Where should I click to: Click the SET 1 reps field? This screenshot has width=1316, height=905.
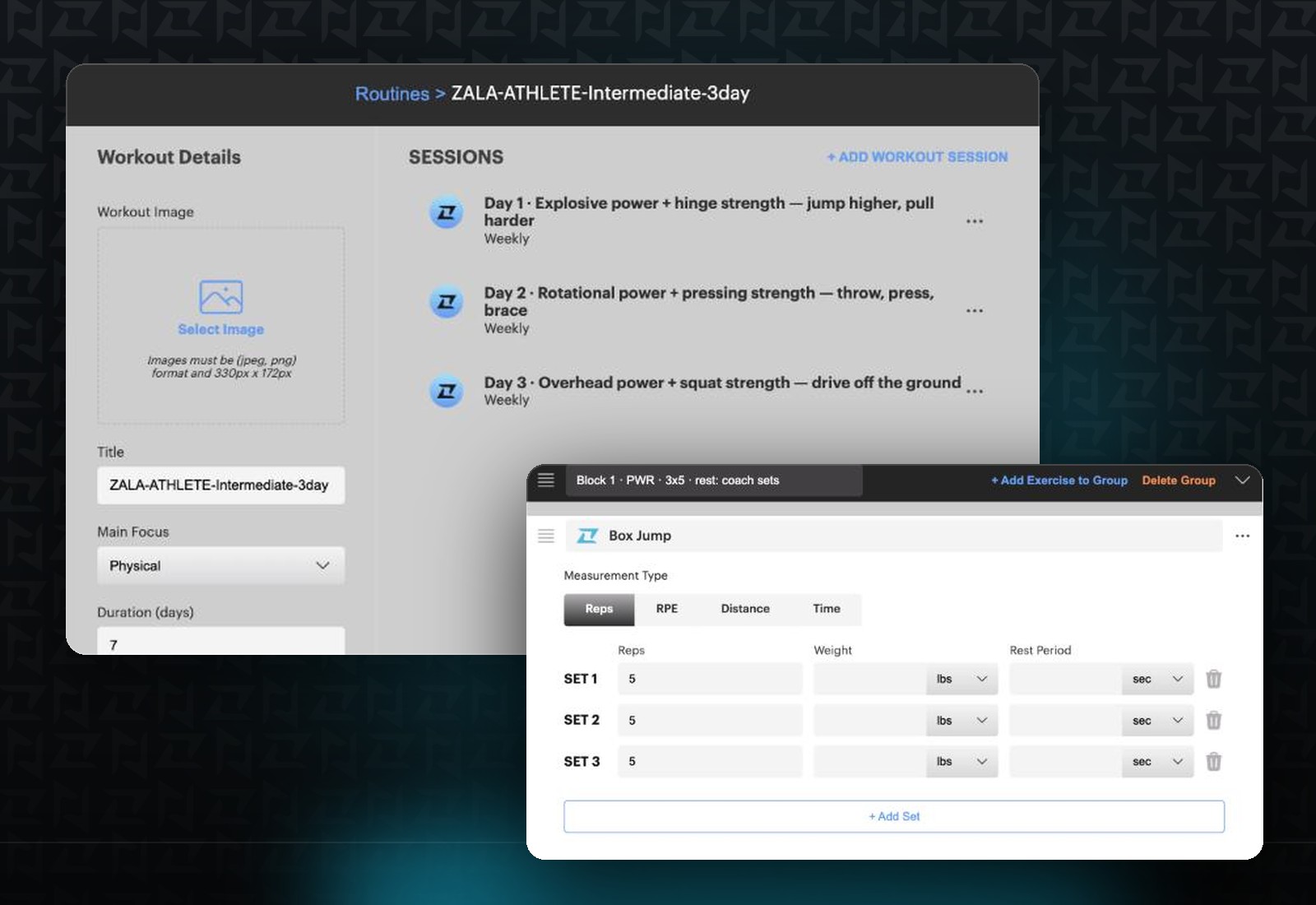coord(710,679)
